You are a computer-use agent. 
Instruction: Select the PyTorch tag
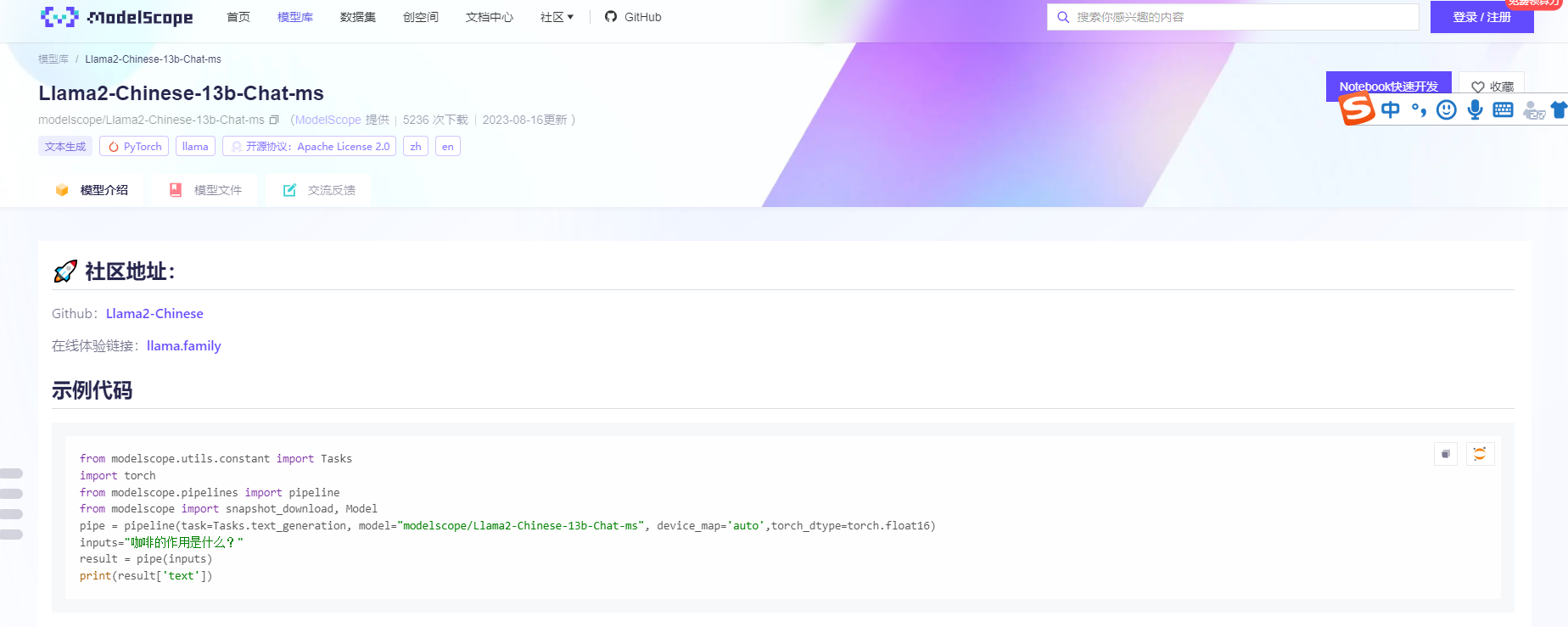coord(134,146)
